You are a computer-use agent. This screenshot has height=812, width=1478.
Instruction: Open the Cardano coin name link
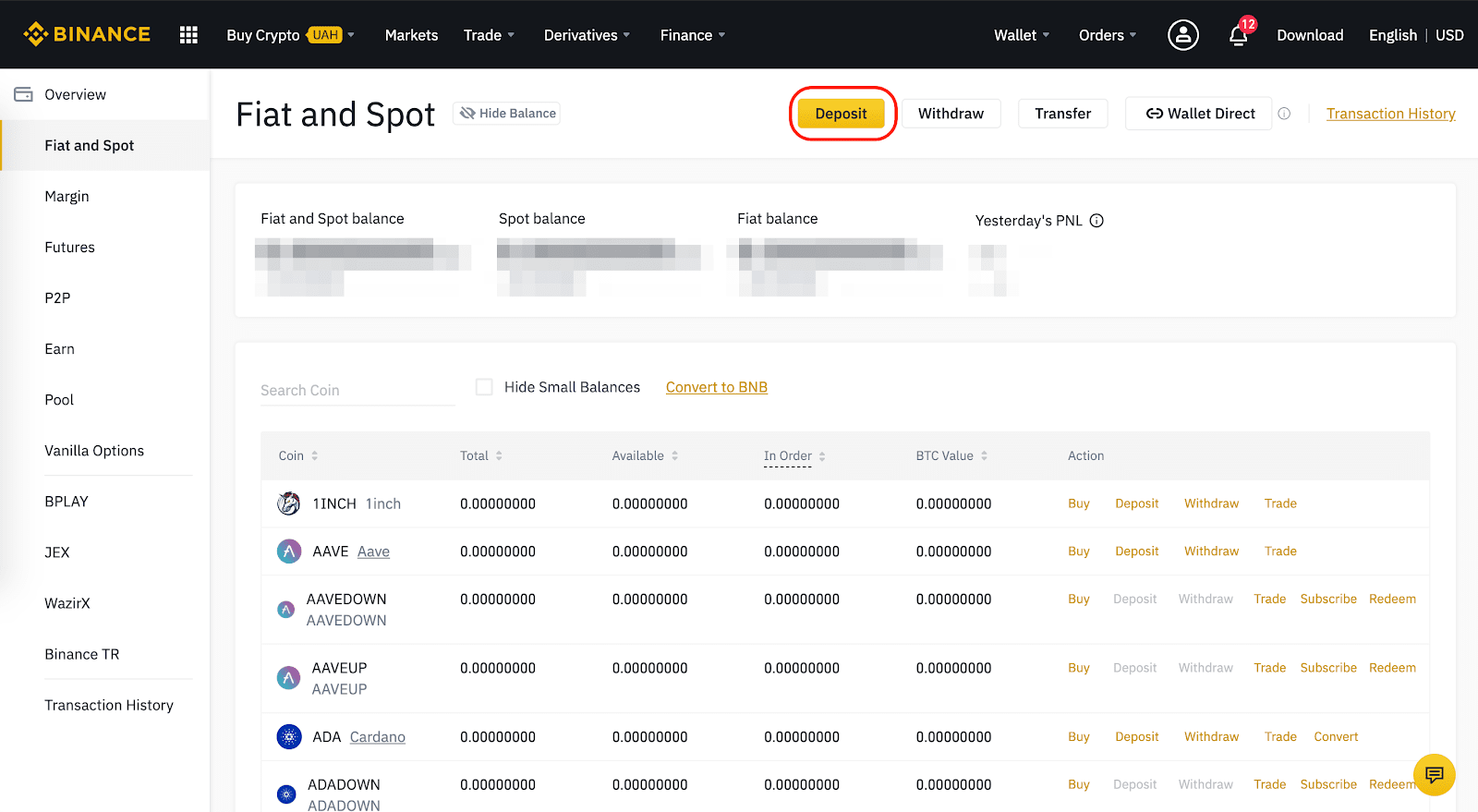tap(378, 737)
